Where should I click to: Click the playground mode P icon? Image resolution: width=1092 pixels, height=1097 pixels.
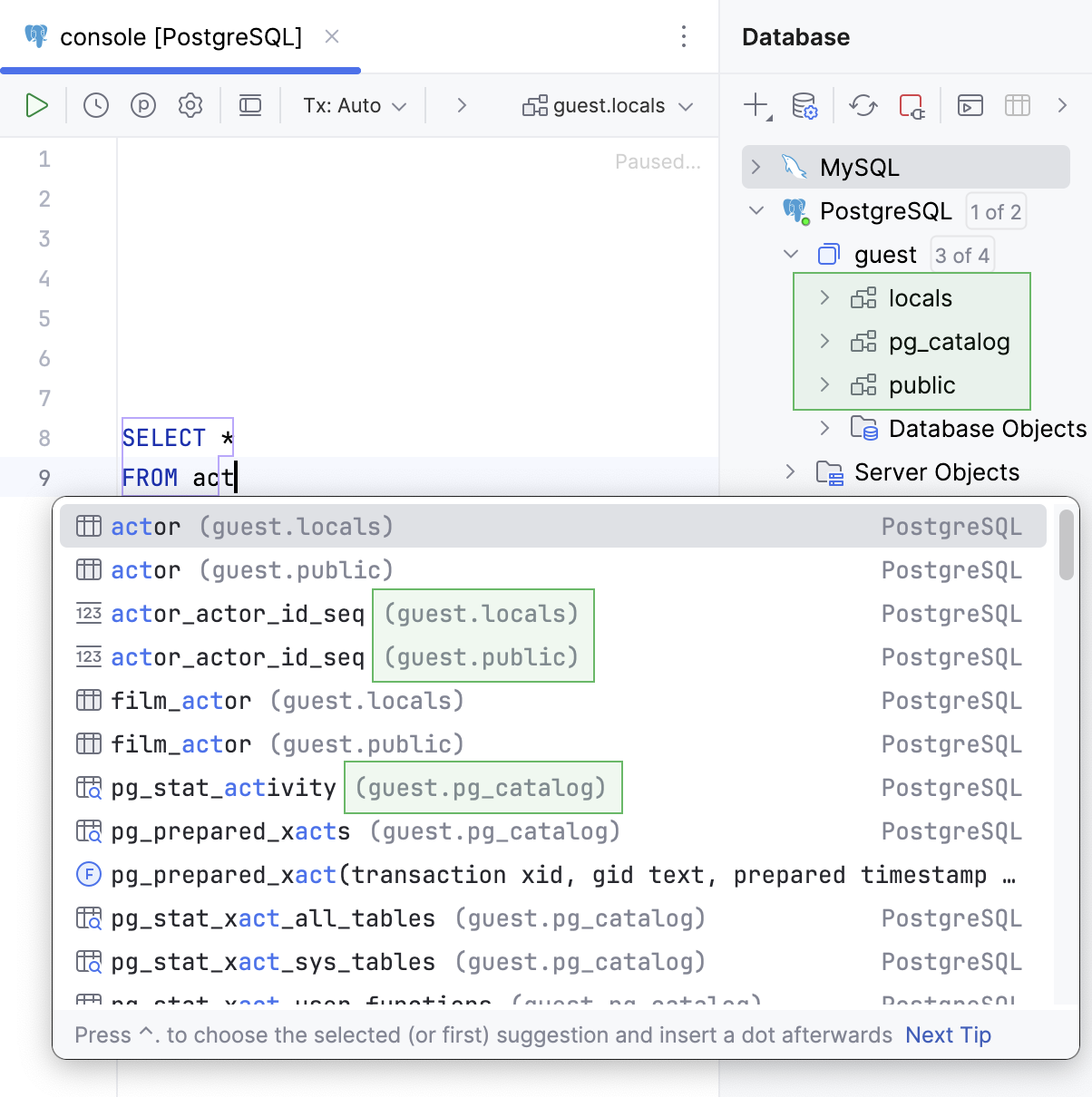(x=143, y=106)
